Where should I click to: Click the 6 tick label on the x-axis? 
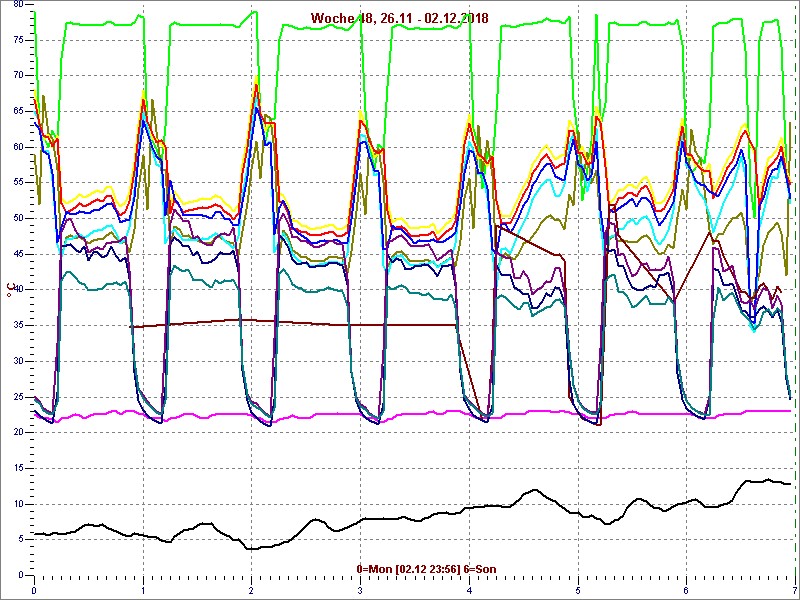pyautogui.click(x=686, y=590)
